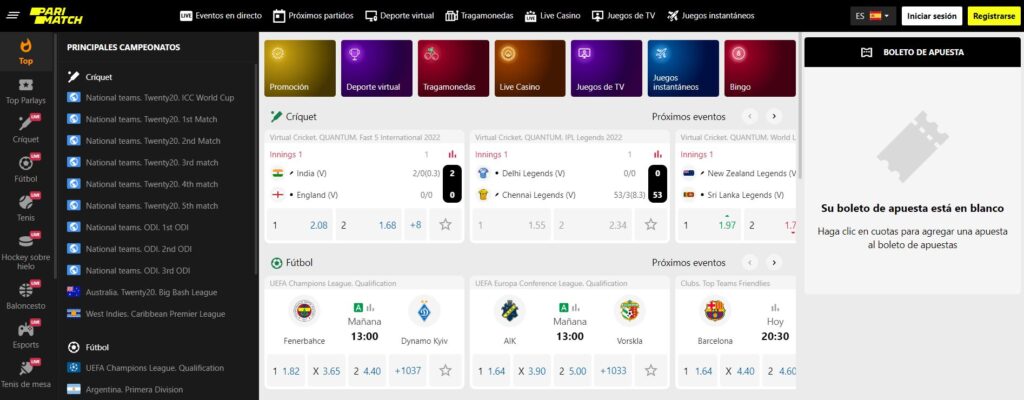Image resolution: width=1024 pixels, height=400 pixels.
Task: Bet on Vorskla win at 5.00
Action: pos(573,371)
